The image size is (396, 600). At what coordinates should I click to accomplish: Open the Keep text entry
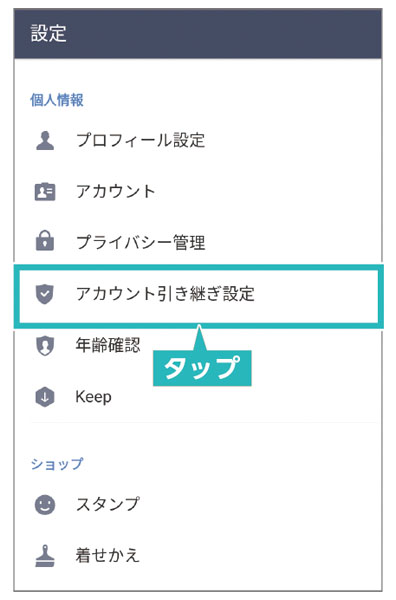point(93,397)
